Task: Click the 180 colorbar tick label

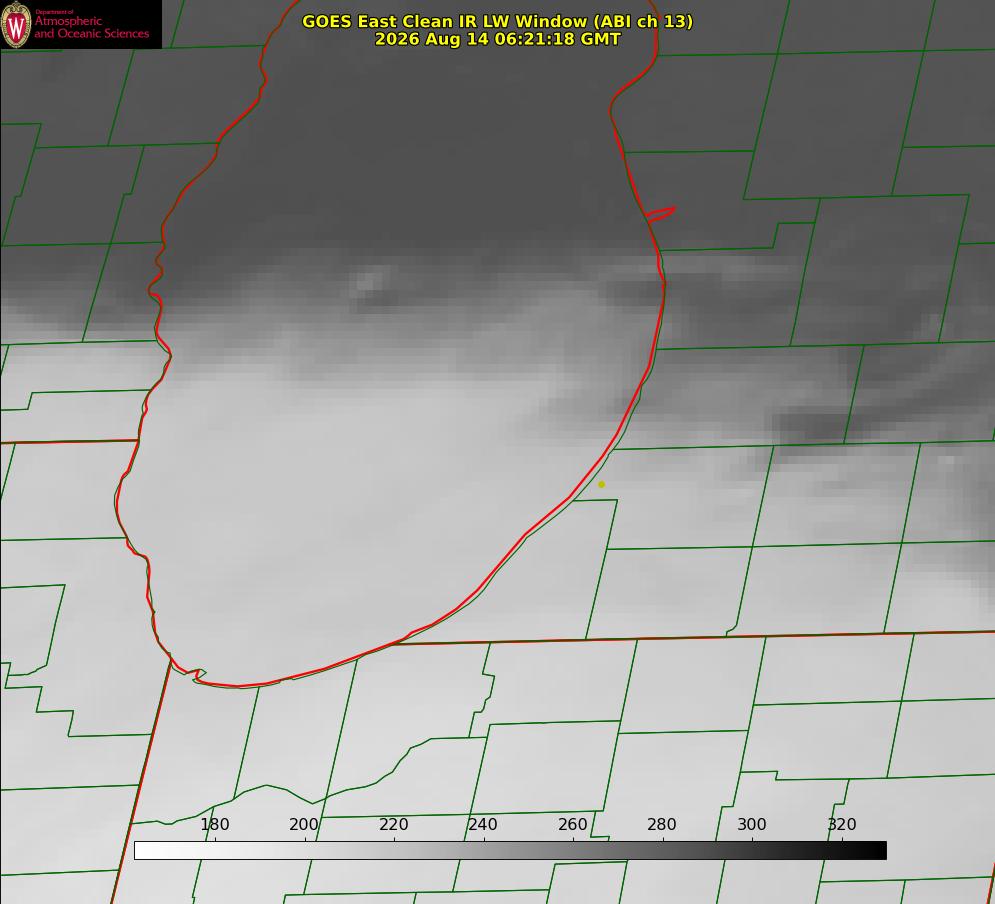Action: pos(214,824)
